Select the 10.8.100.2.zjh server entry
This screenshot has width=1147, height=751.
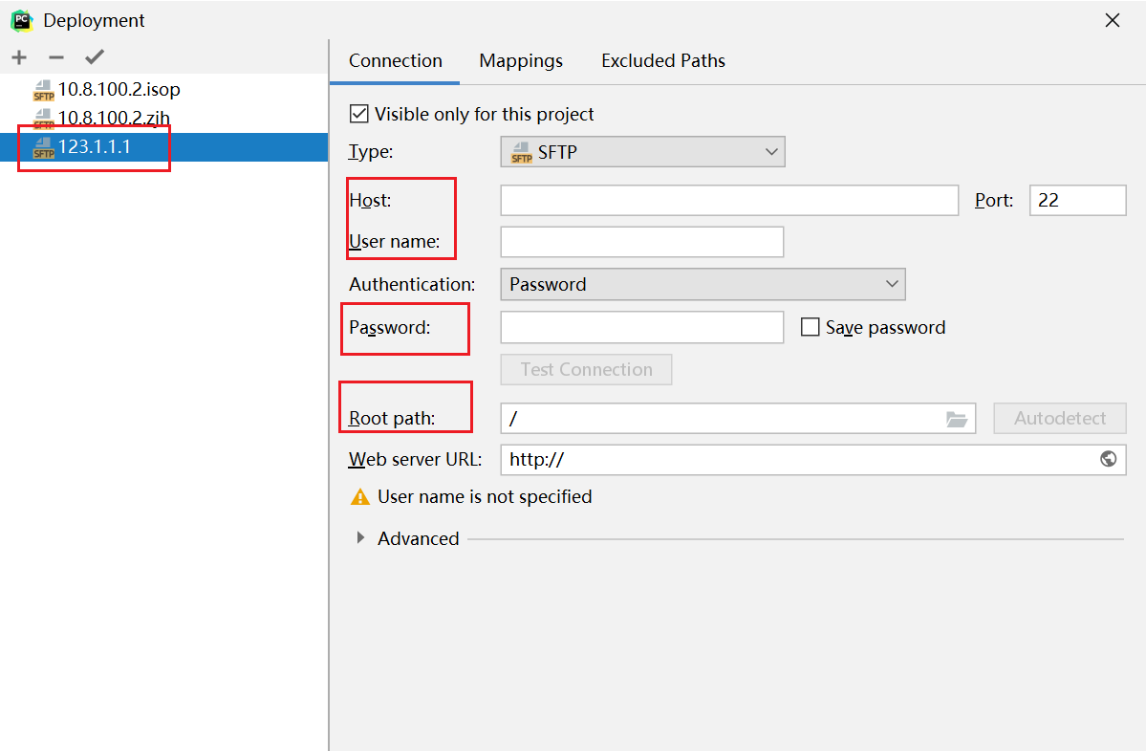[113, 118]
